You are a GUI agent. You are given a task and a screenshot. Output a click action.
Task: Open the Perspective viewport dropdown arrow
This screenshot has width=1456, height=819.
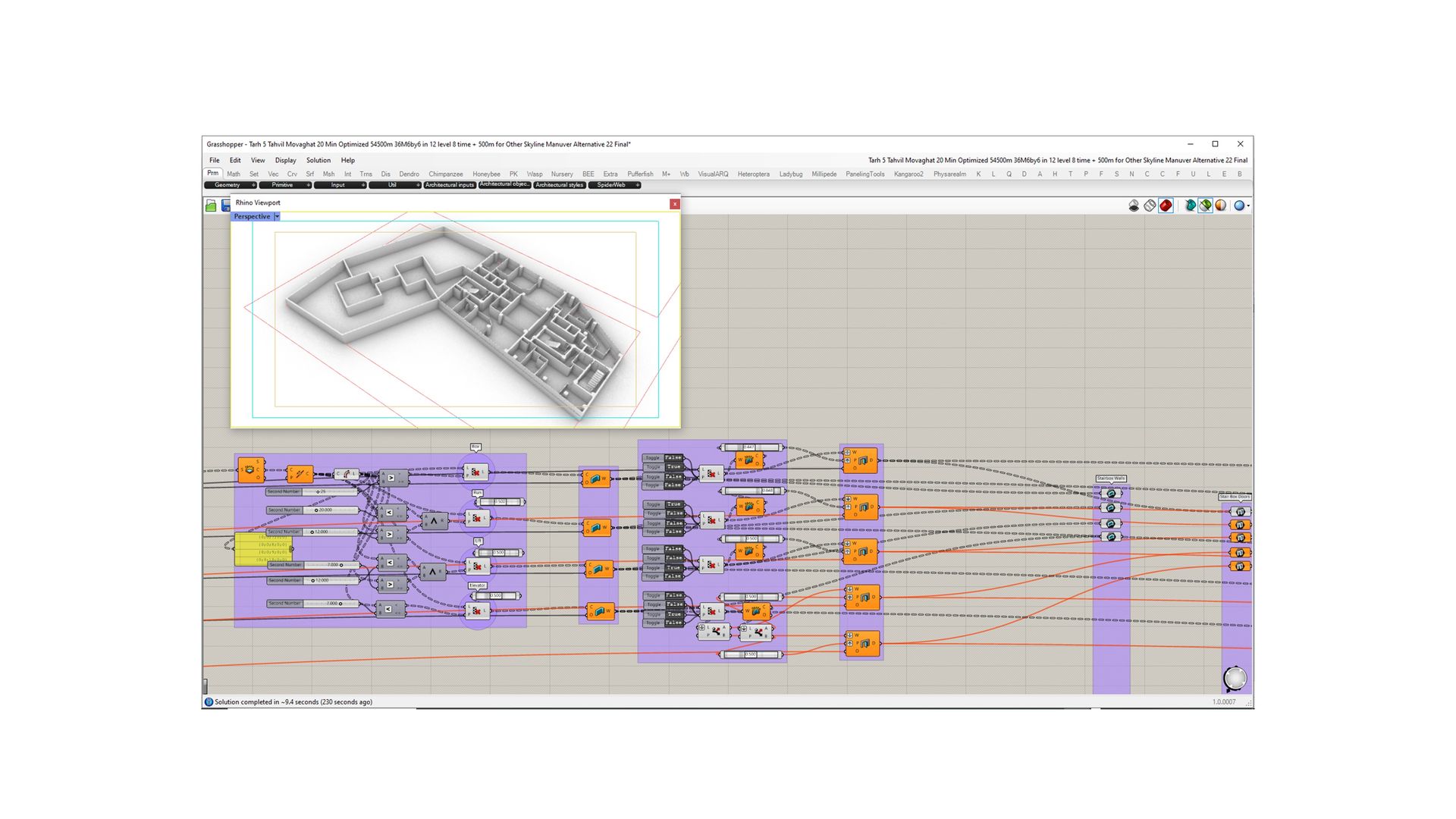coord(277,217)
